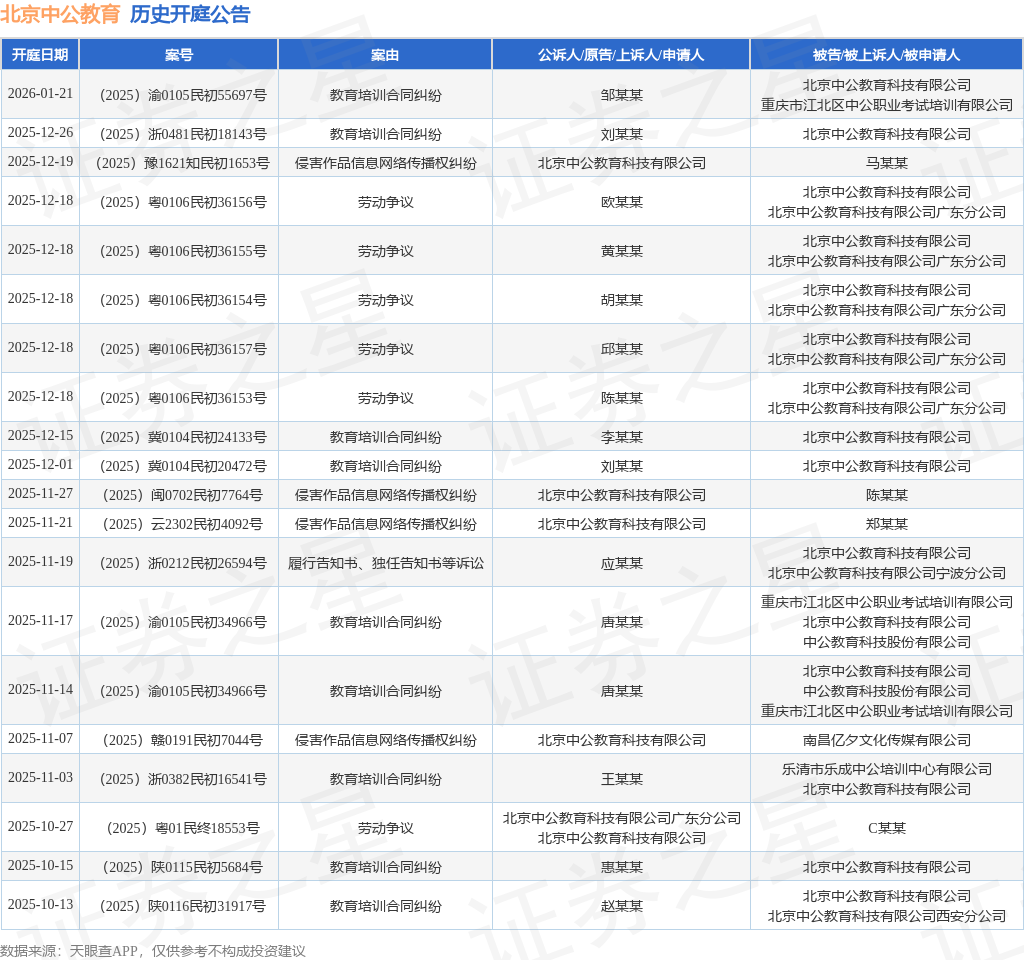
Task: Select the date 2025-12-01
Action: [40, 464]
